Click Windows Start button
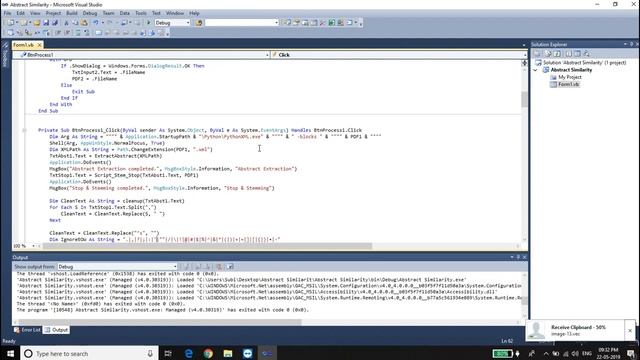Image resolution: width=640 pixels, height=360 pixels. pyautogui.click(x=10, y=353)
